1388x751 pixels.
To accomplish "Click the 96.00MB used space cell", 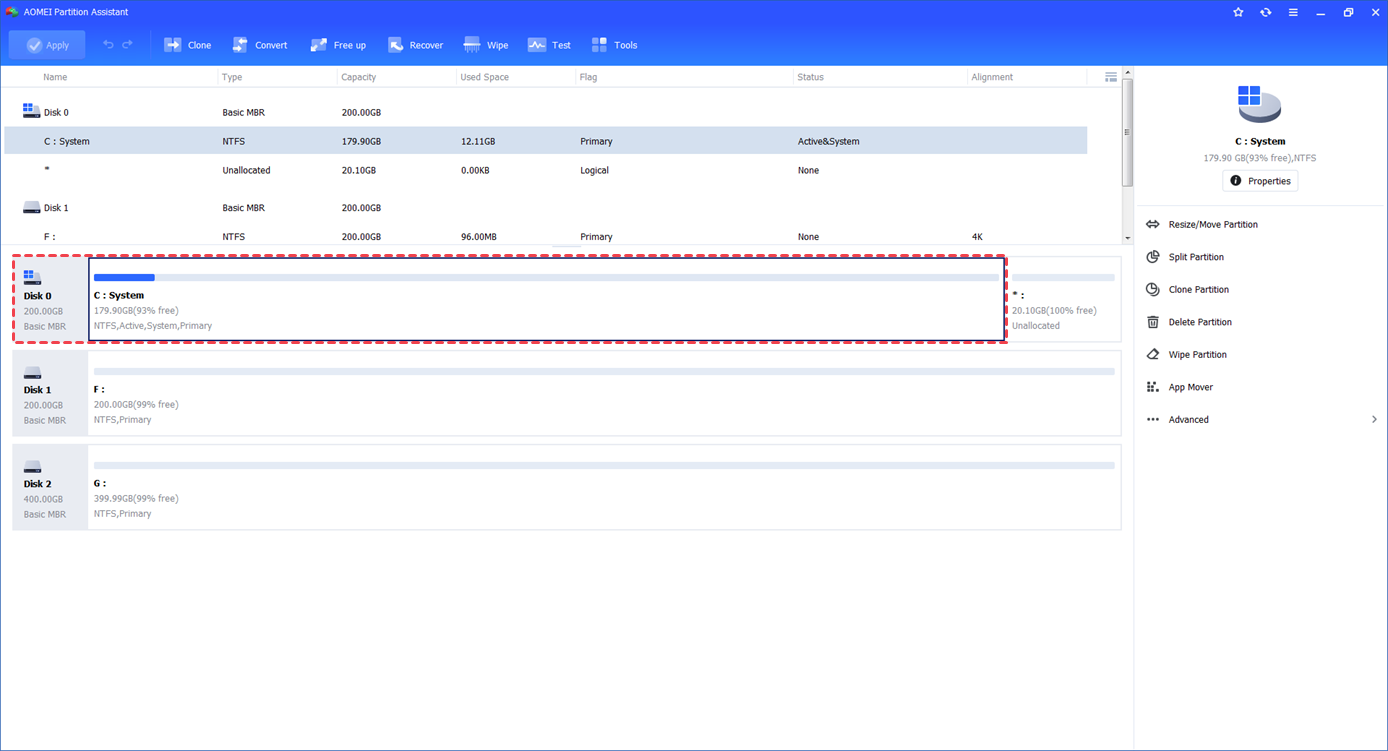I will 478,237.
